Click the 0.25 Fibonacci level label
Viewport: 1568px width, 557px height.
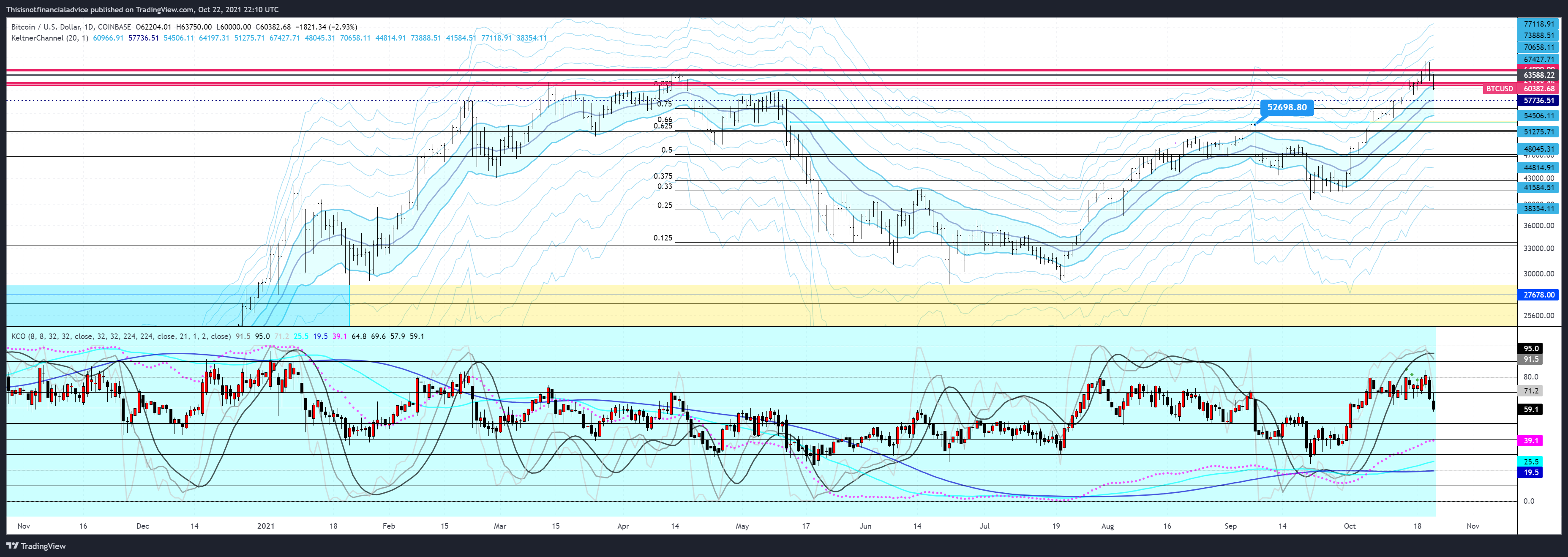pyautogui.click(x=665, y=206)
